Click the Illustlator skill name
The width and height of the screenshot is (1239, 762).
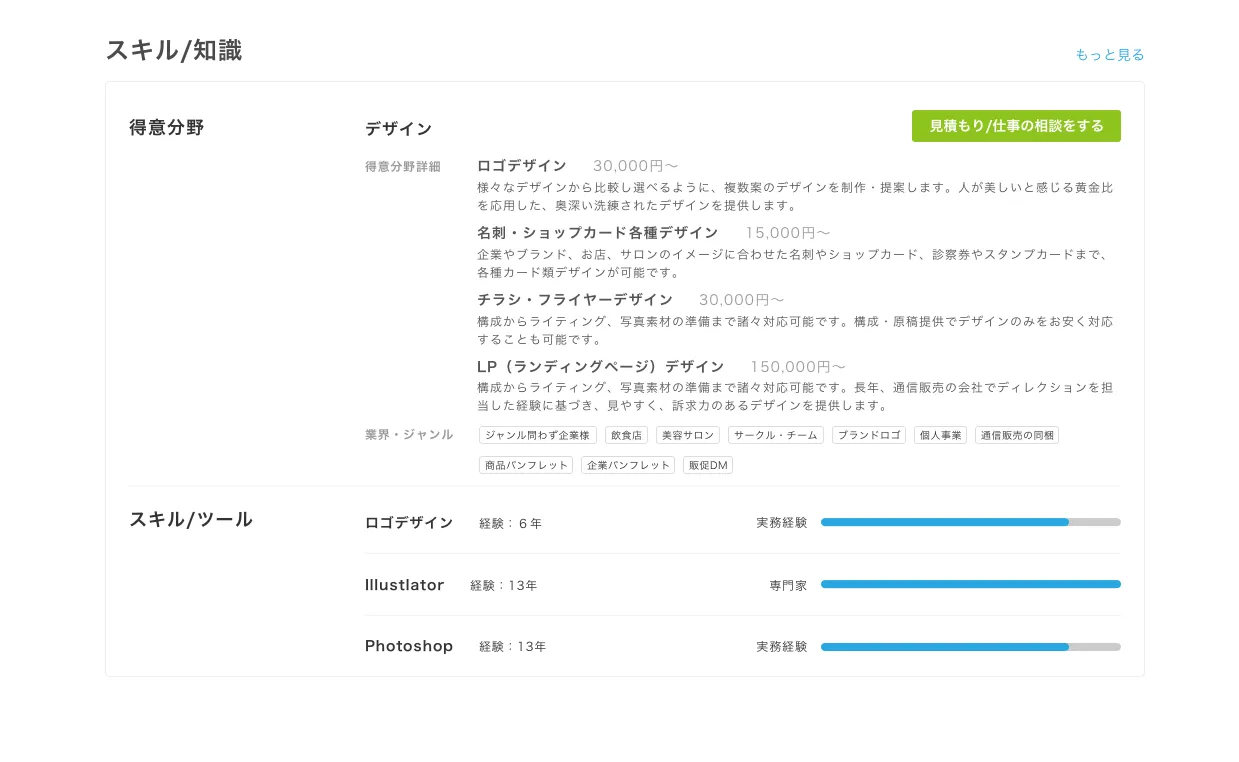pyautogui.click(x=404, y=585)
